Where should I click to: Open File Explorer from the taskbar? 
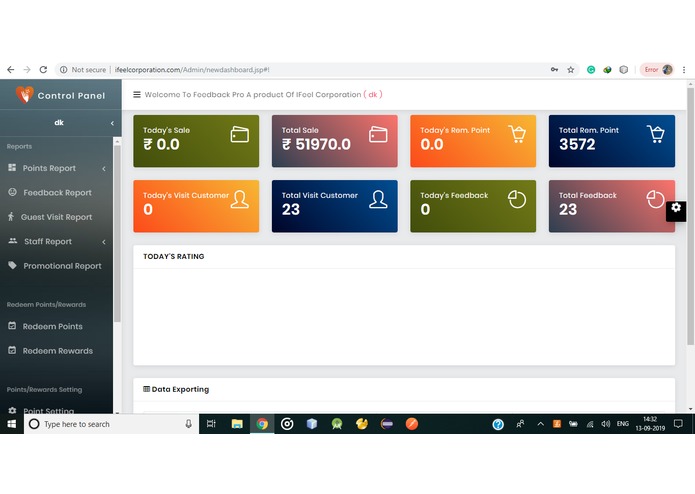click(237, 424)
